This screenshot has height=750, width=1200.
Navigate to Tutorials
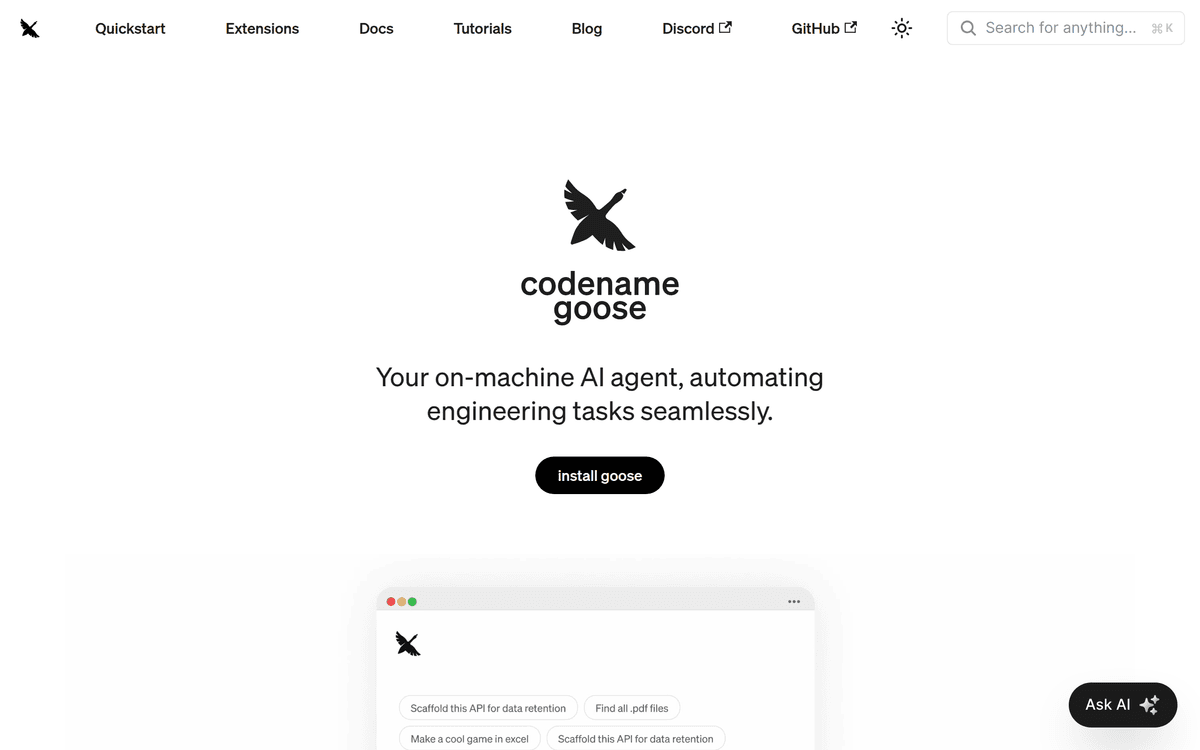click(x=482, y=29)
